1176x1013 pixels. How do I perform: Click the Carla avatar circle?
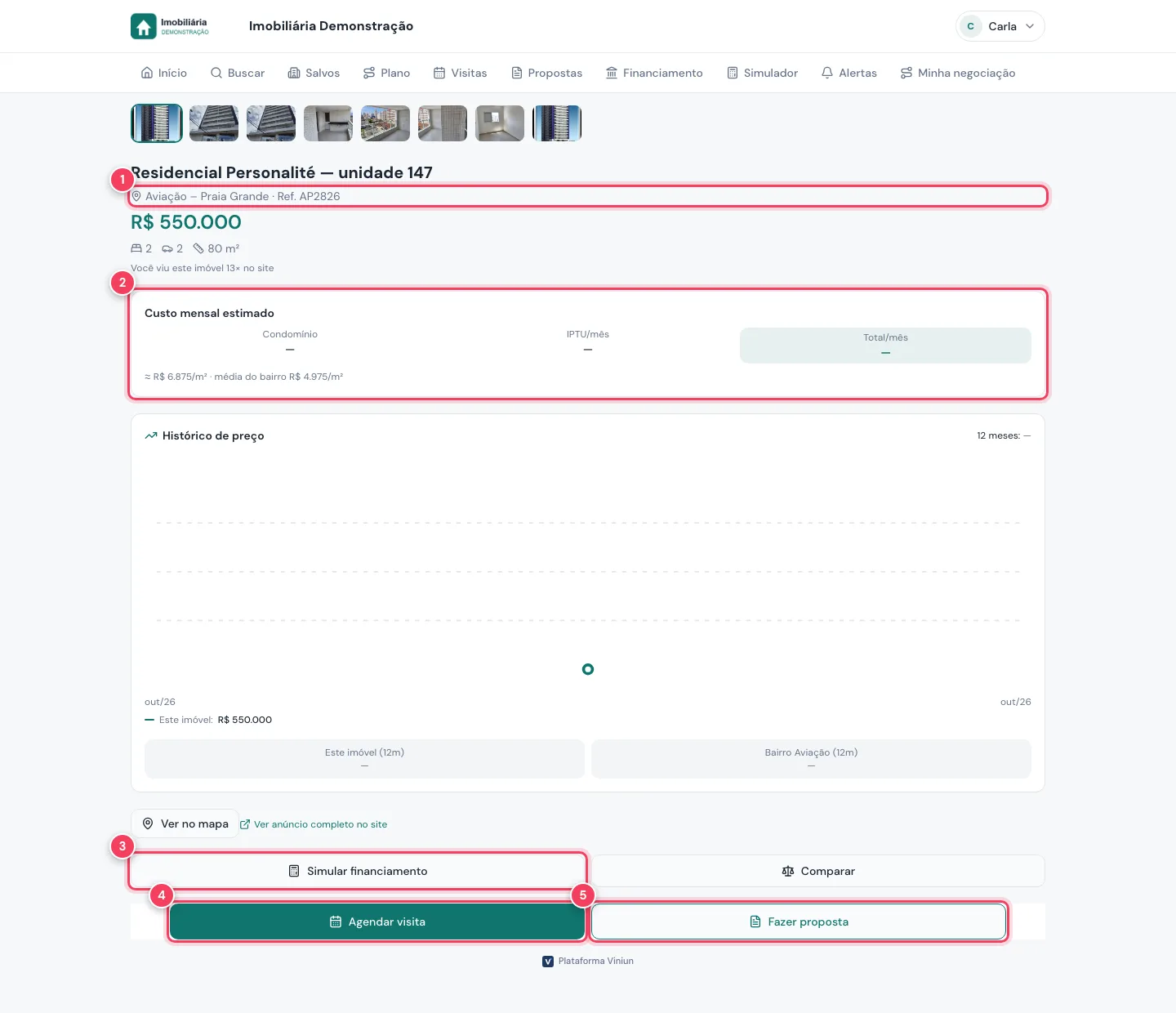970,26
